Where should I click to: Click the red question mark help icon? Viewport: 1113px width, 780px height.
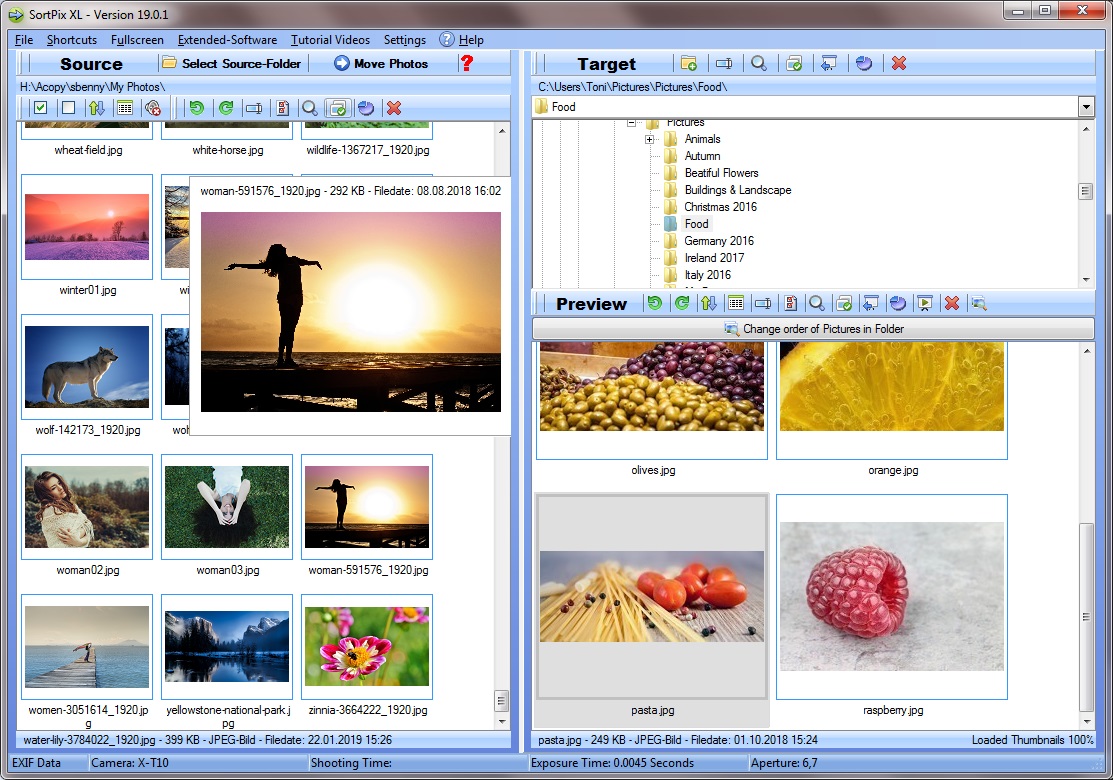pos(466,63)
